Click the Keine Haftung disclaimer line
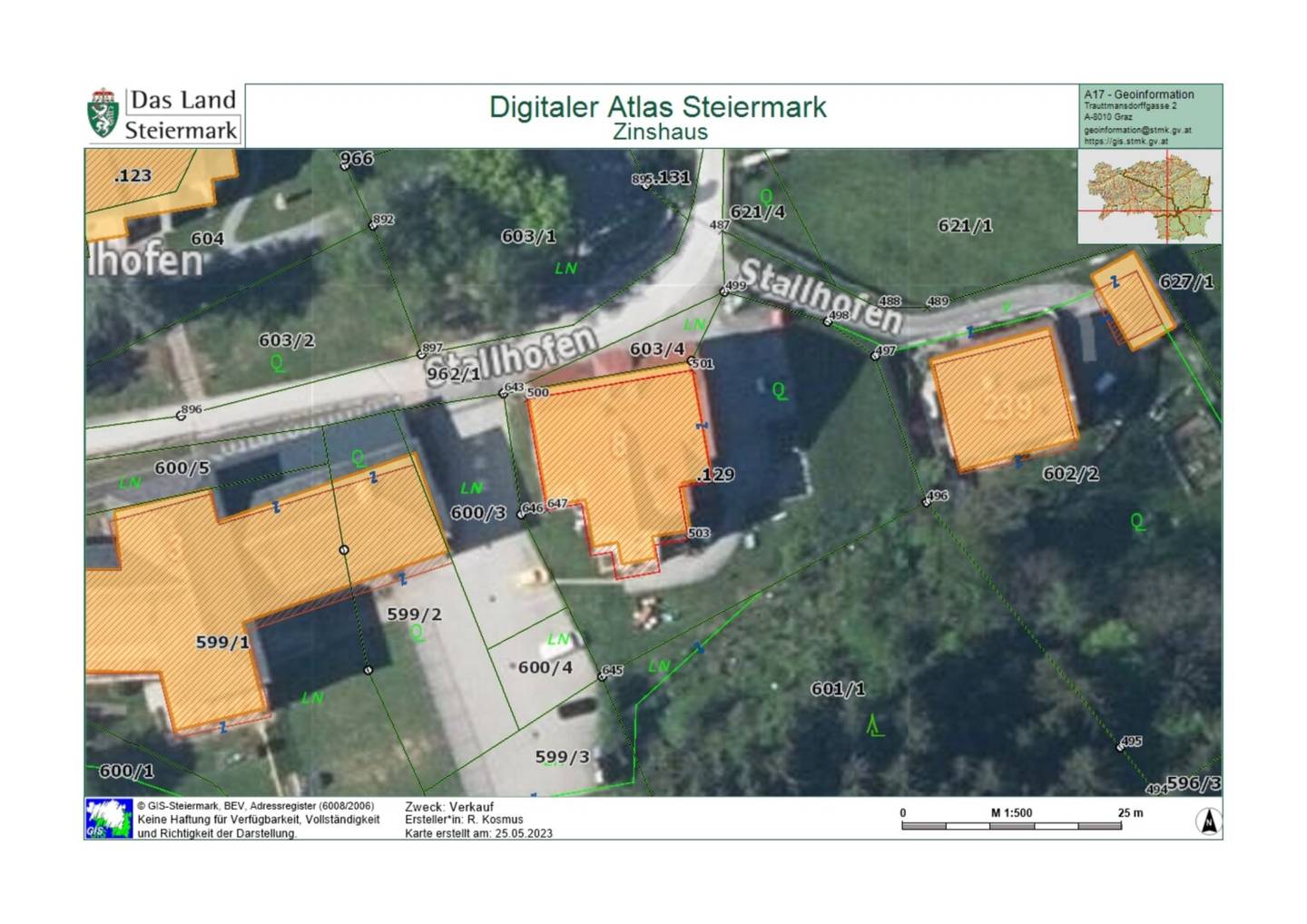 tap(259, 820)
